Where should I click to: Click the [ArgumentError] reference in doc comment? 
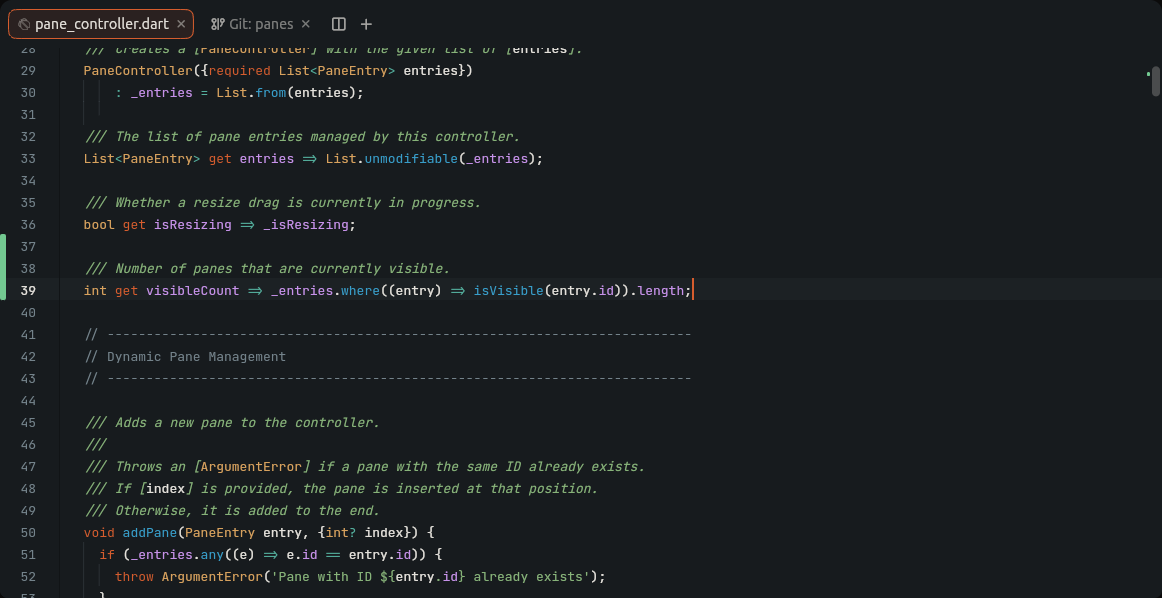tap(251, 467)
